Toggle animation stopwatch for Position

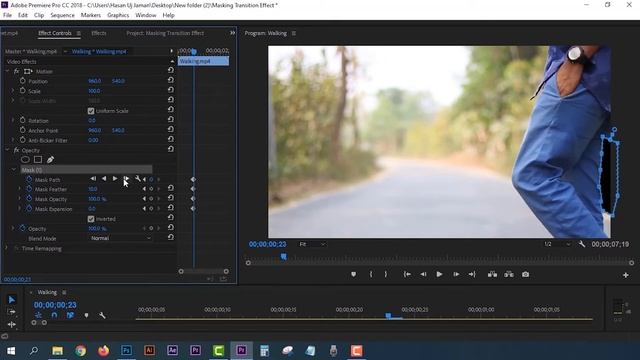coord(22,81)
